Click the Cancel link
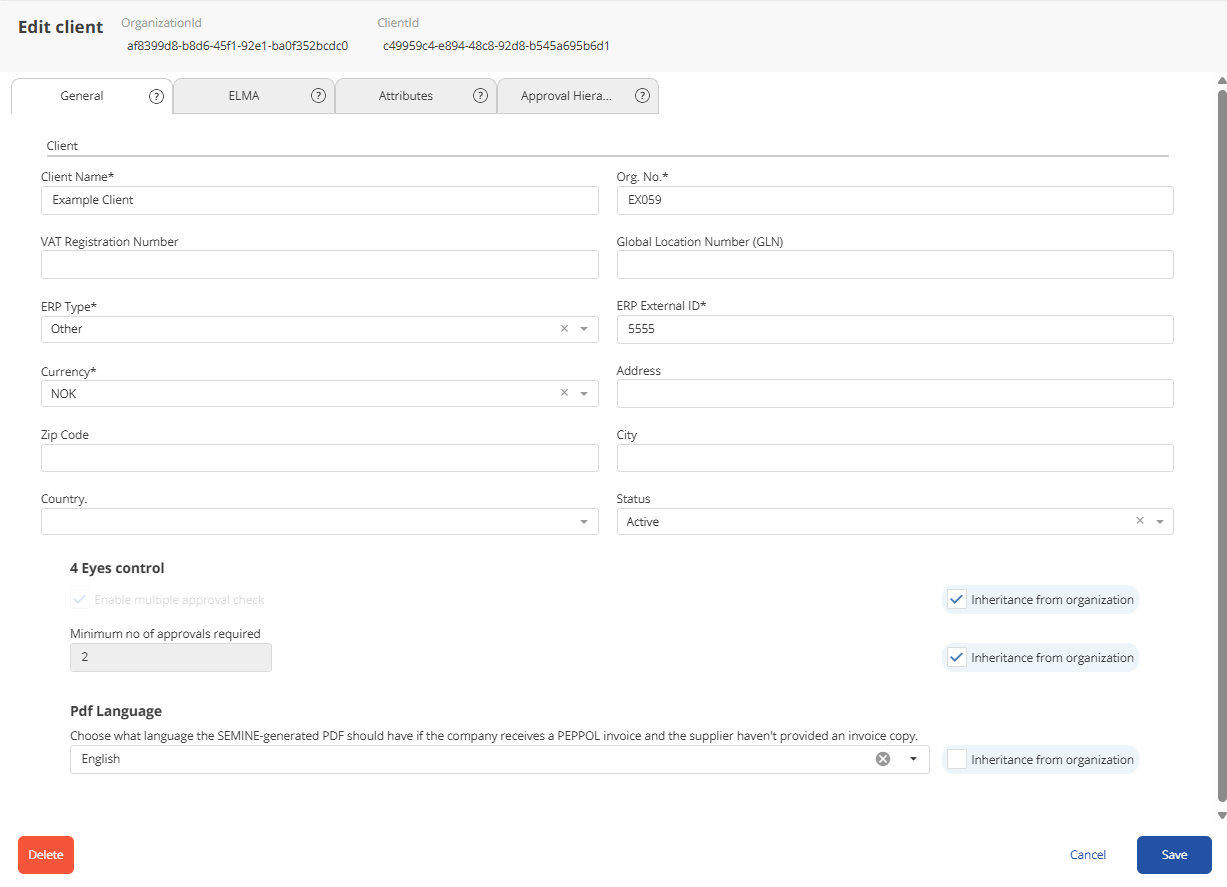This screenshot has width=1227, height=887. point(1088,855)
